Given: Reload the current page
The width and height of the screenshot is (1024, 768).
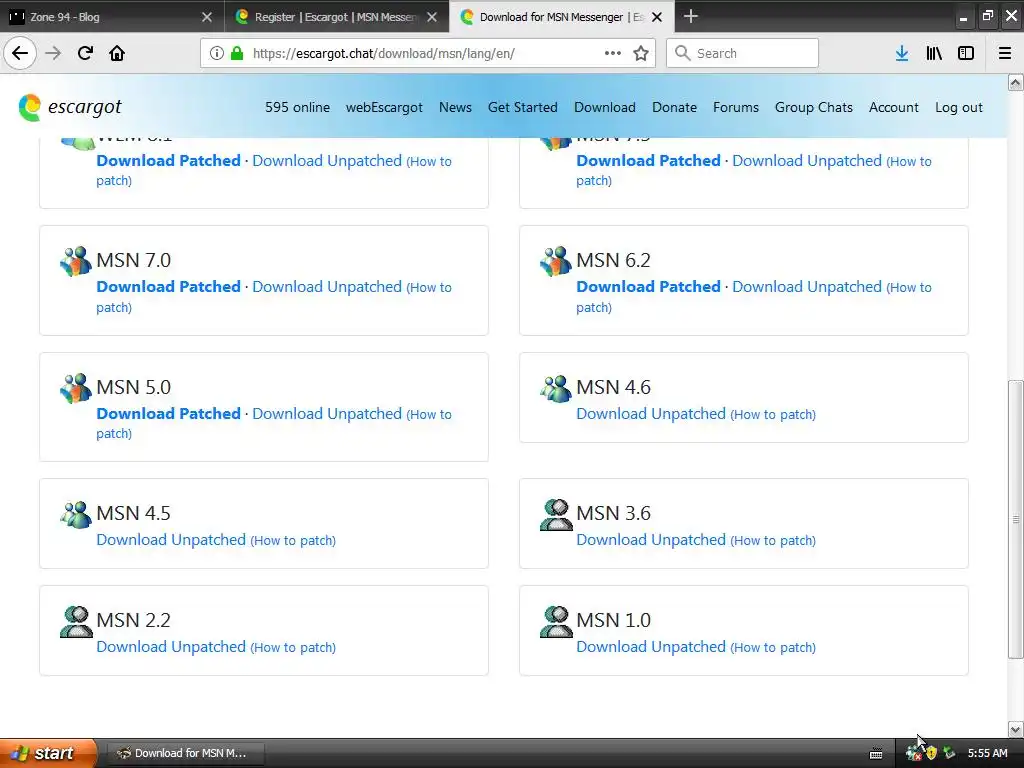Looking at the screenshot, I should pos(85,53).
